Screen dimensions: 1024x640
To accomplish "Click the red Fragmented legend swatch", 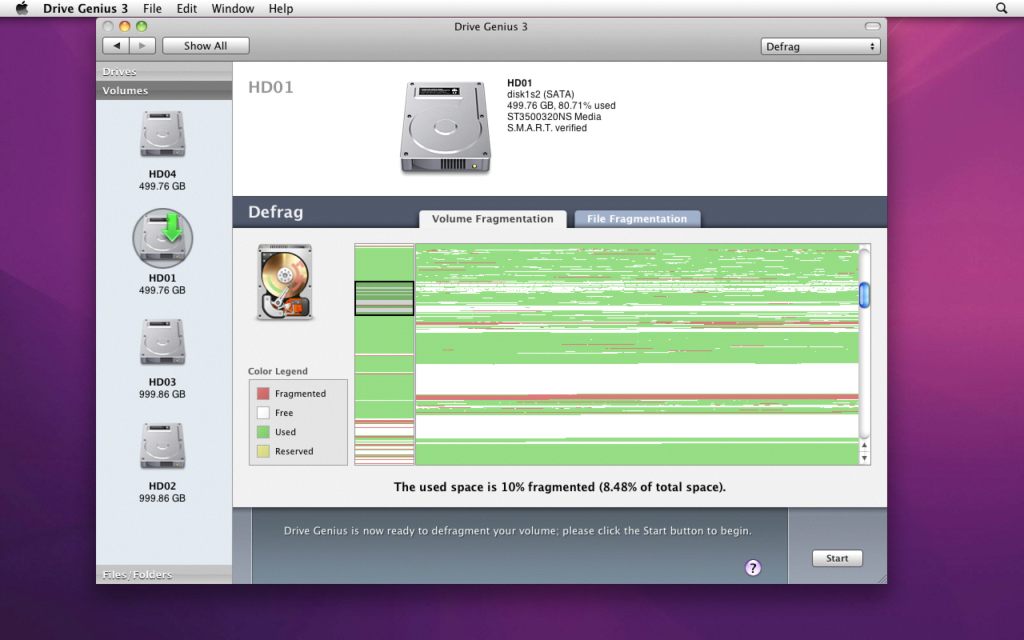I will (x=263, y=394).
